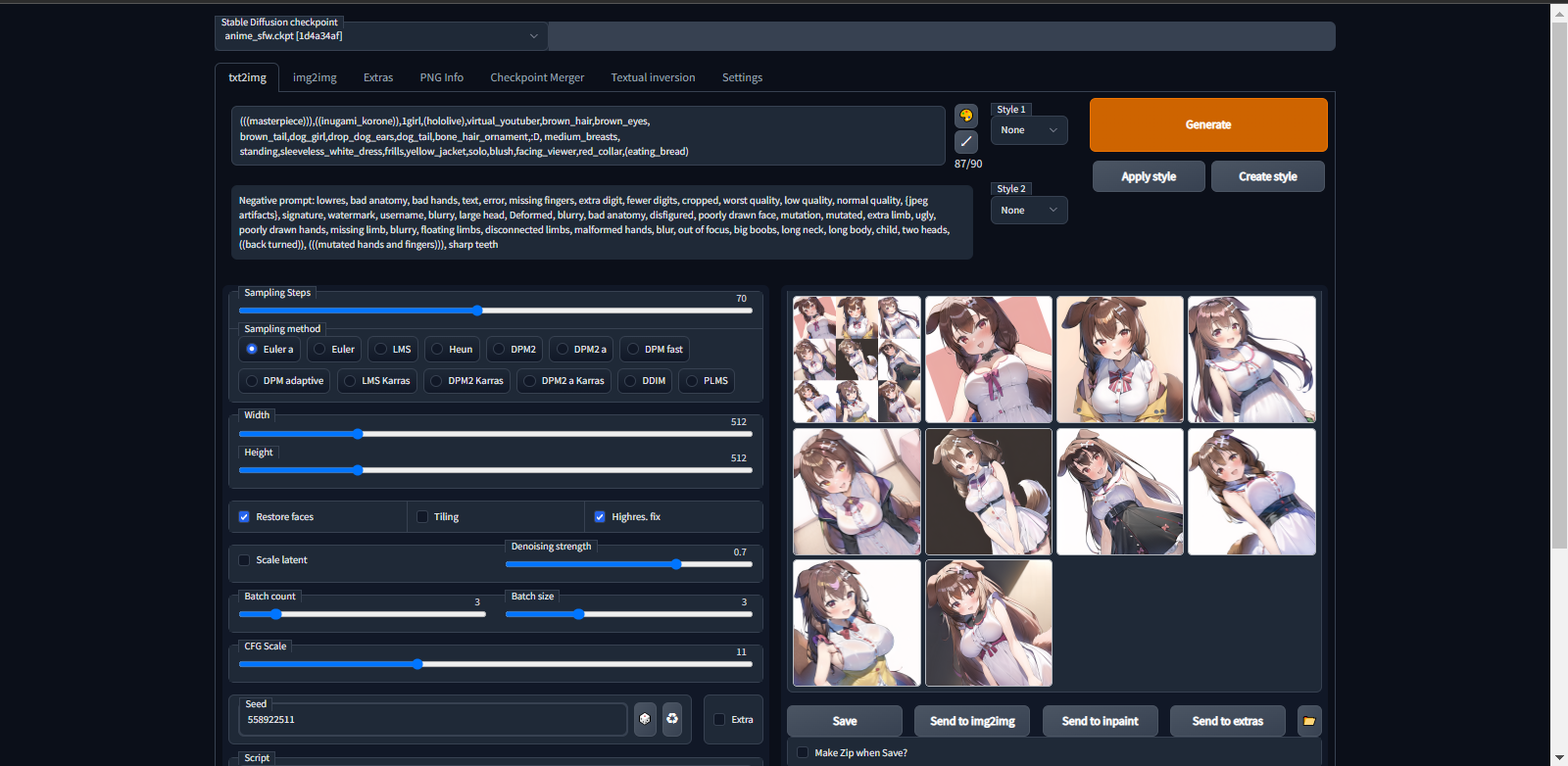Click the Apply style button
1568x766 pixels.
tap(1149, 176)
